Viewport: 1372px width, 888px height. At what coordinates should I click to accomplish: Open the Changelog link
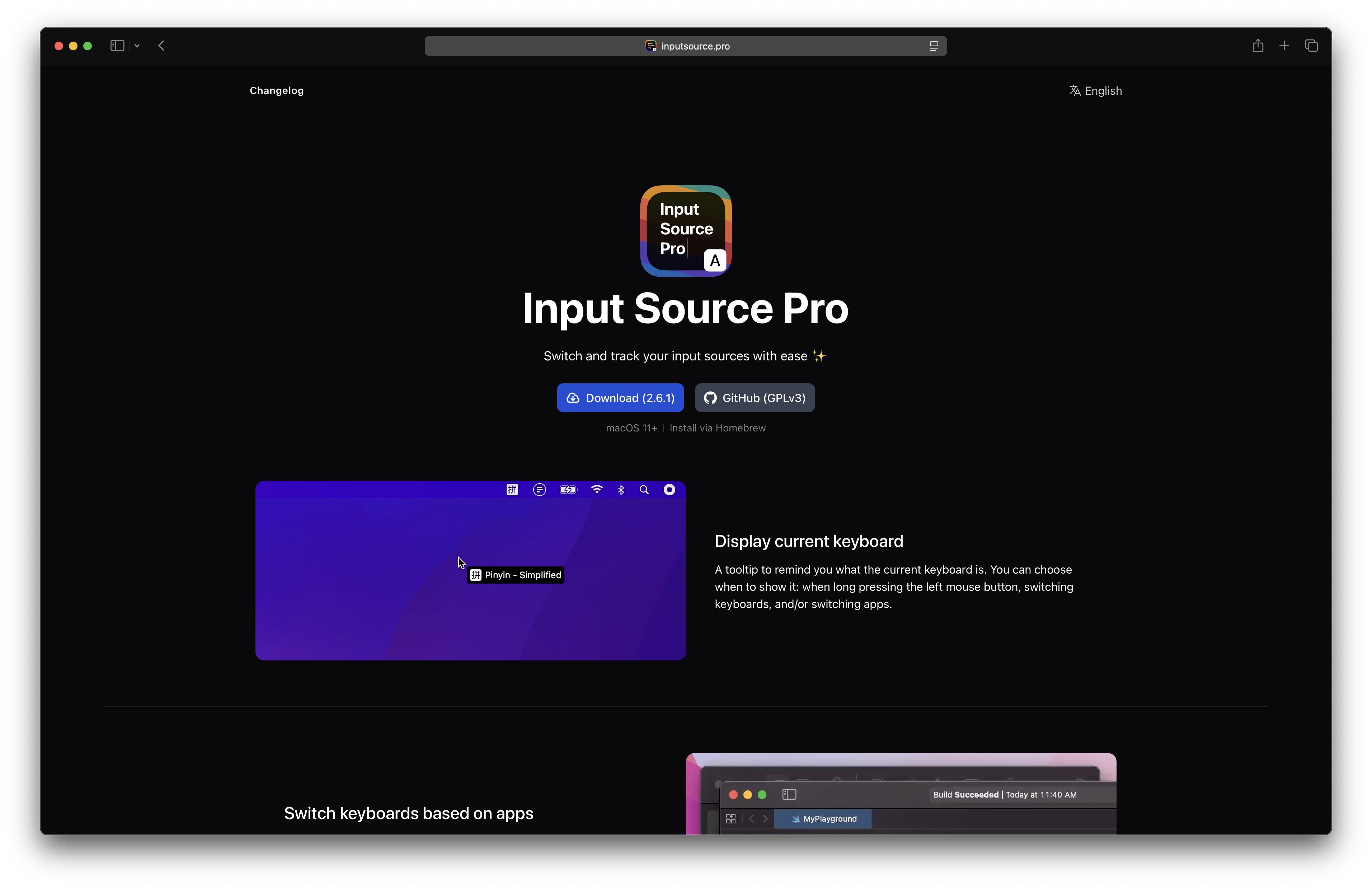[x=277, y=90]
